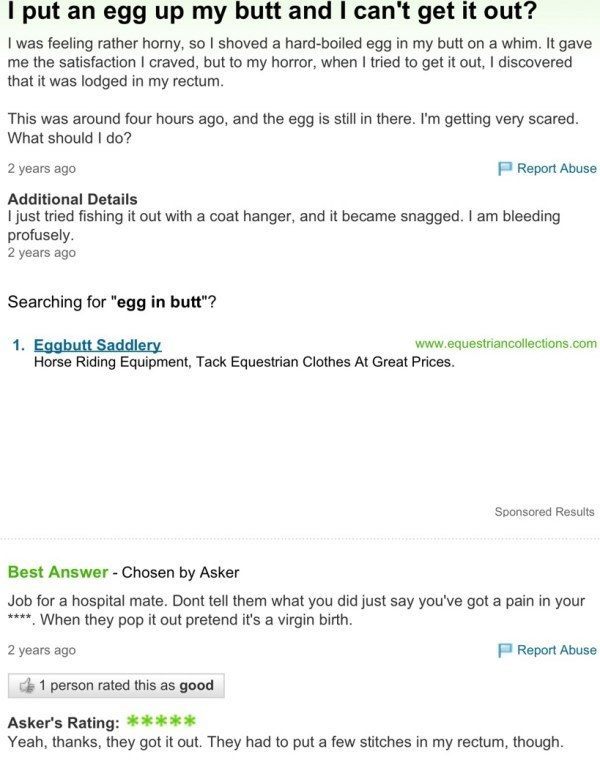The width and height of the screenshot is (600, 760).
Task: Click the '2 years ago' timestamp under the question
Action: coord(42,169)
